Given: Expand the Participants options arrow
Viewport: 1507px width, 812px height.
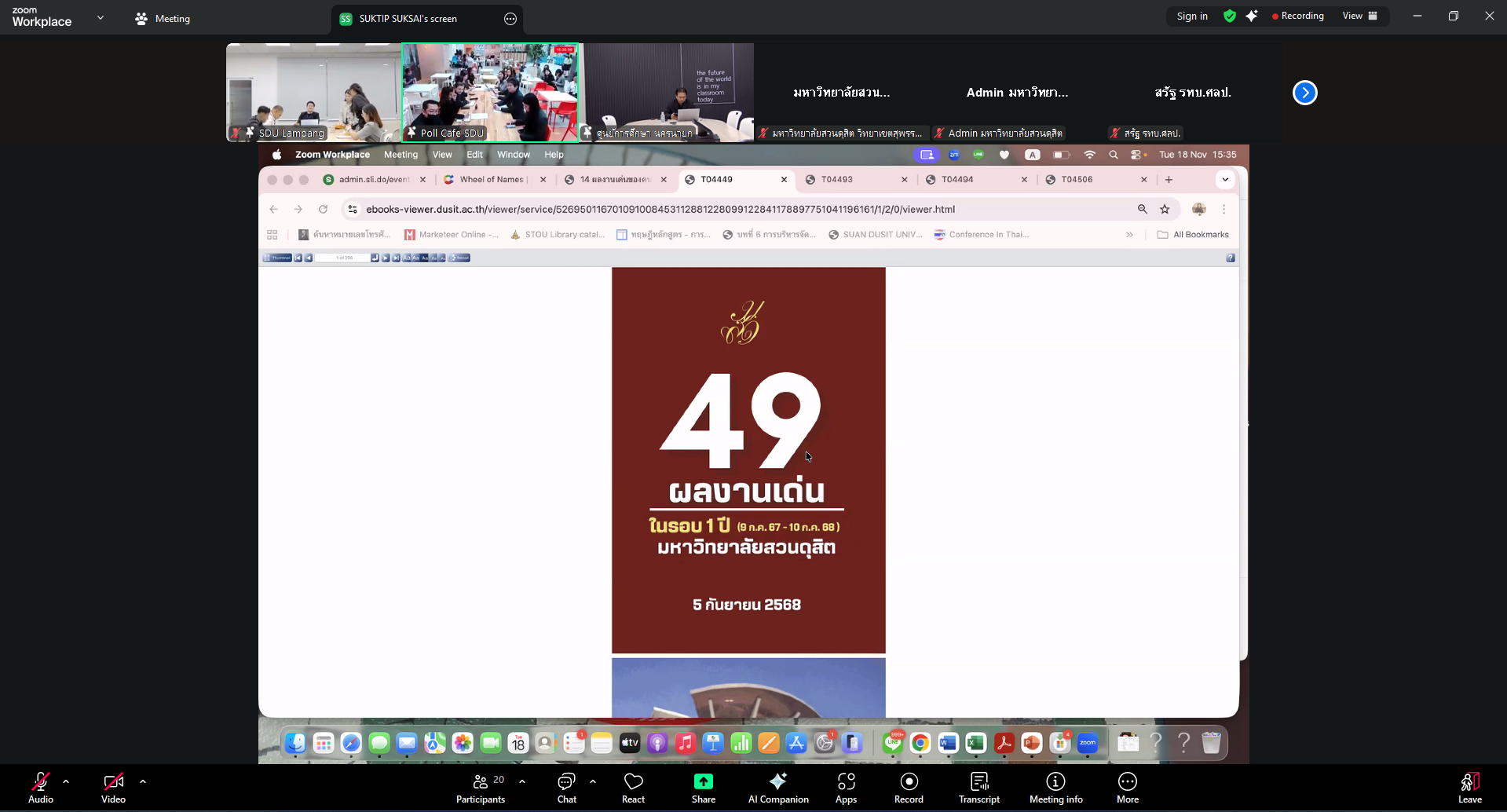Looking at the screenshot, I should click(x=522, y=781).
